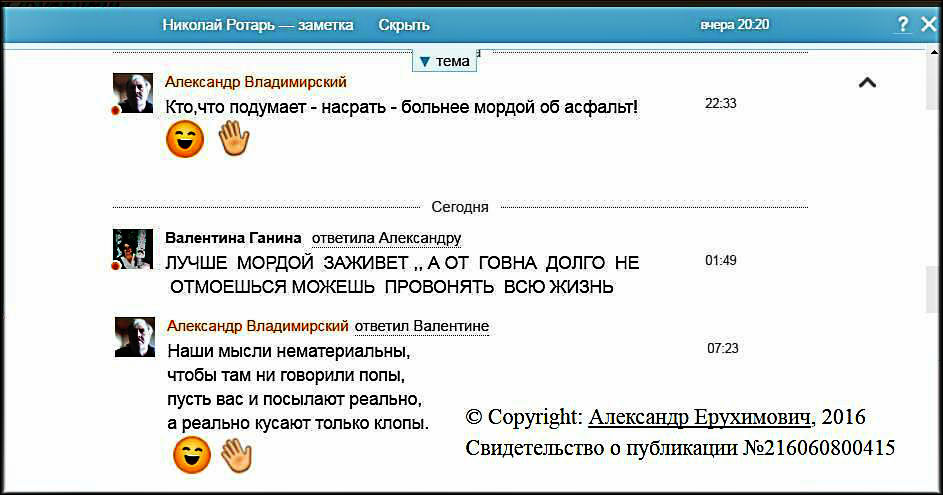Click reply line ЛУЧШЕ МОРДОЙ ЗАЖИВЕТ
Viewport: 943px width, 495px height.
(x=402, y=263)
